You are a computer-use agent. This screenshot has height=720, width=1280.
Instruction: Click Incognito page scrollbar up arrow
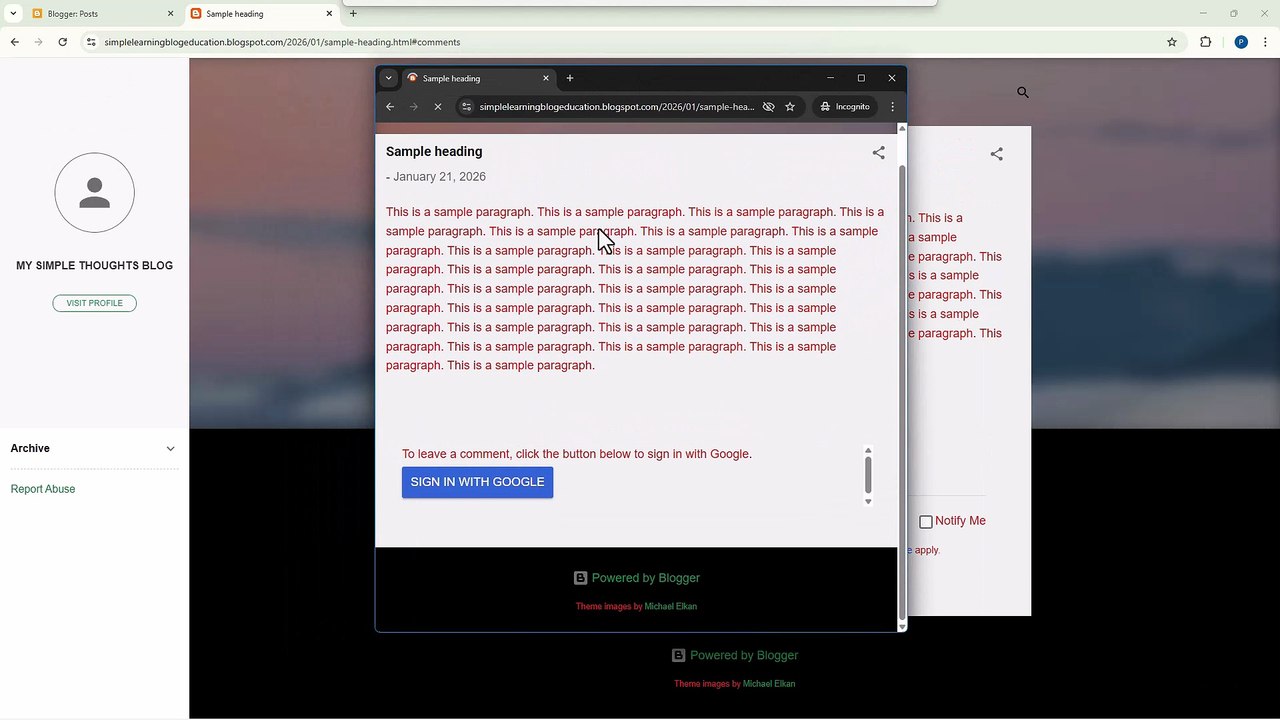pos(902,128)
